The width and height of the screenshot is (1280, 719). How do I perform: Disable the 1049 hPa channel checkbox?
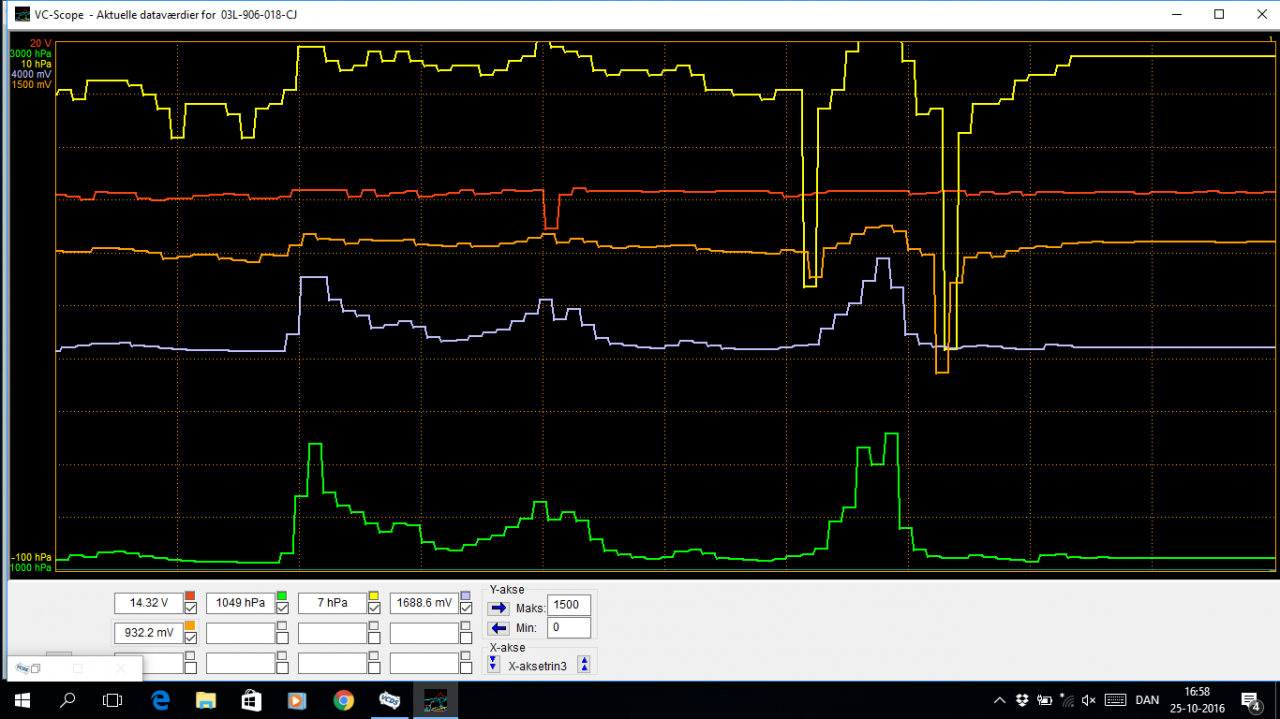pos(281,609)
